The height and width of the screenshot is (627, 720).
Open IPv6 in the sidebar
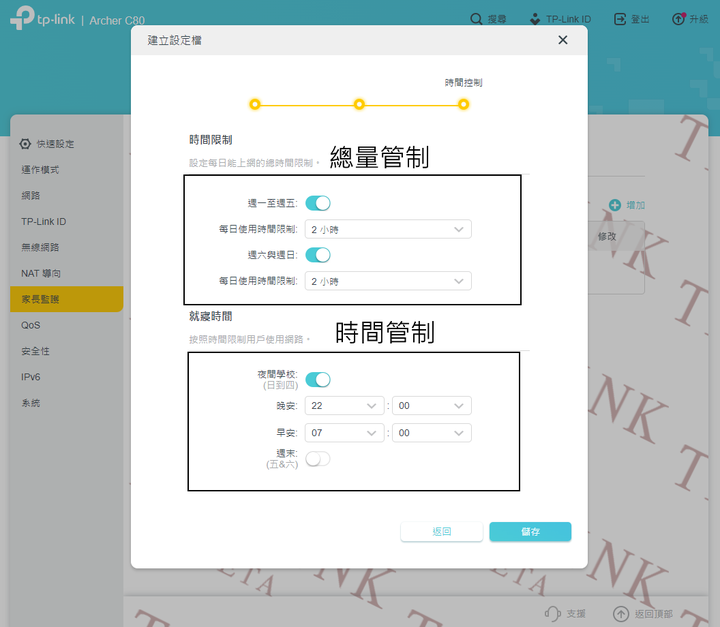[x=30, y=377]
